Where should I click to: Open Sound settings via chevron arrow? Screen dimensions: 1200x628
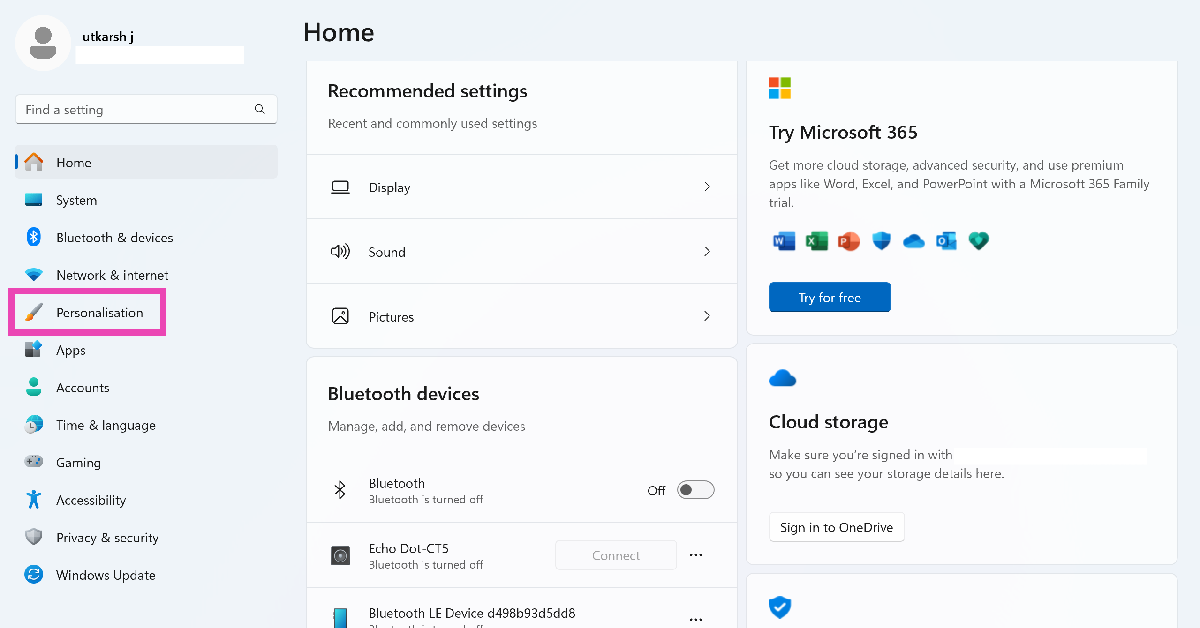707,252
